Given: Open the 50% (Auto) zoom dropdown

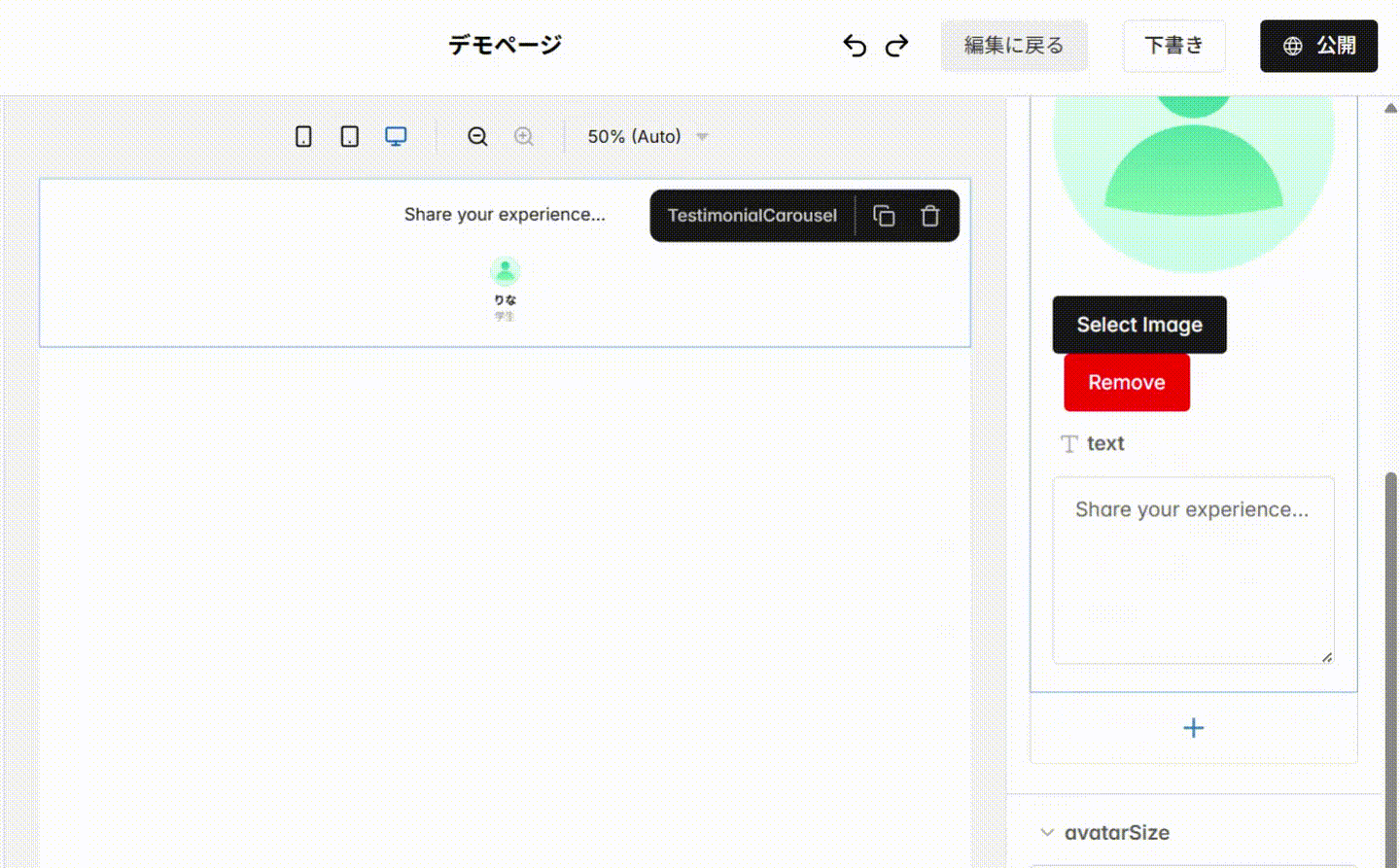Looking at the screenshot, I should coord(646,136).
